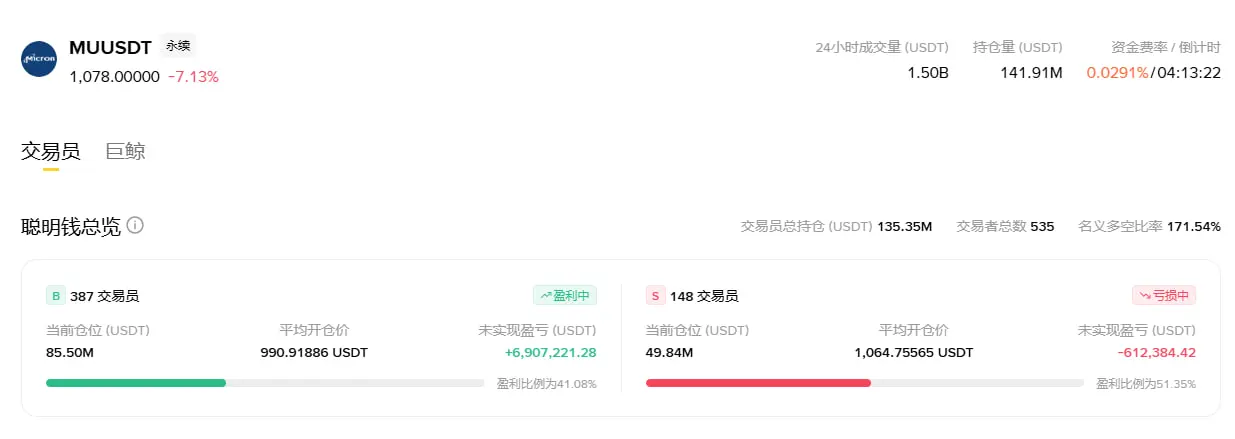Click the Micron coin logo icon

tap(39, 59)
